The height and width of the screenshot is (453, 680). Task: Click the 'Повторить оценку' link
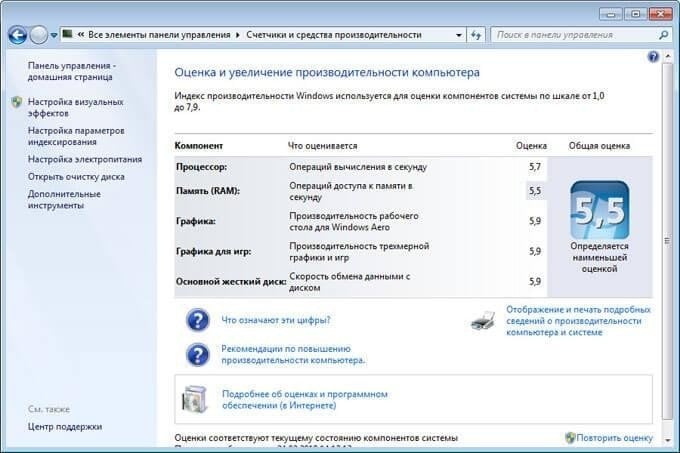click(x=614, y=438)
